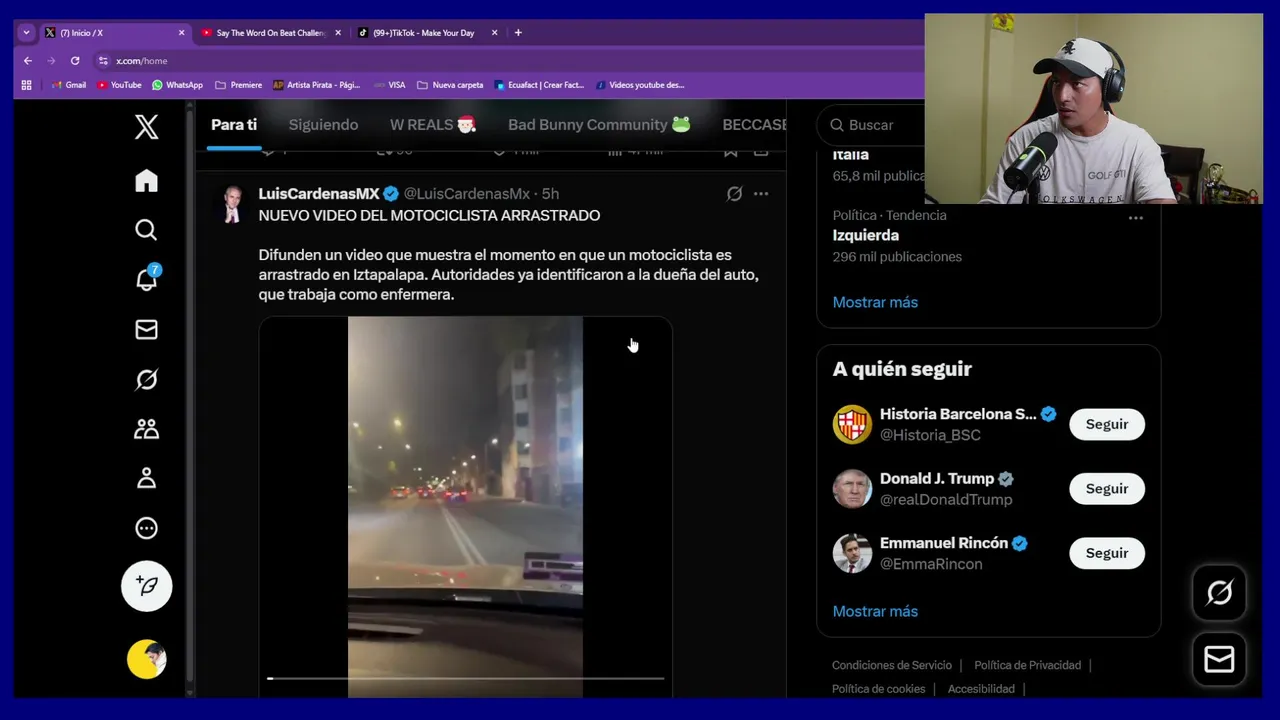Go to Home via house icon

(x=146, y=180)
